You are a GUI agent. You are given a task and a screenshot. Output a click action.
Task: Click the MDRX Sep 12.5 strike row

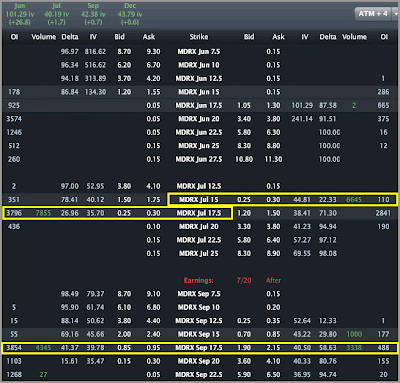[200, 321]
